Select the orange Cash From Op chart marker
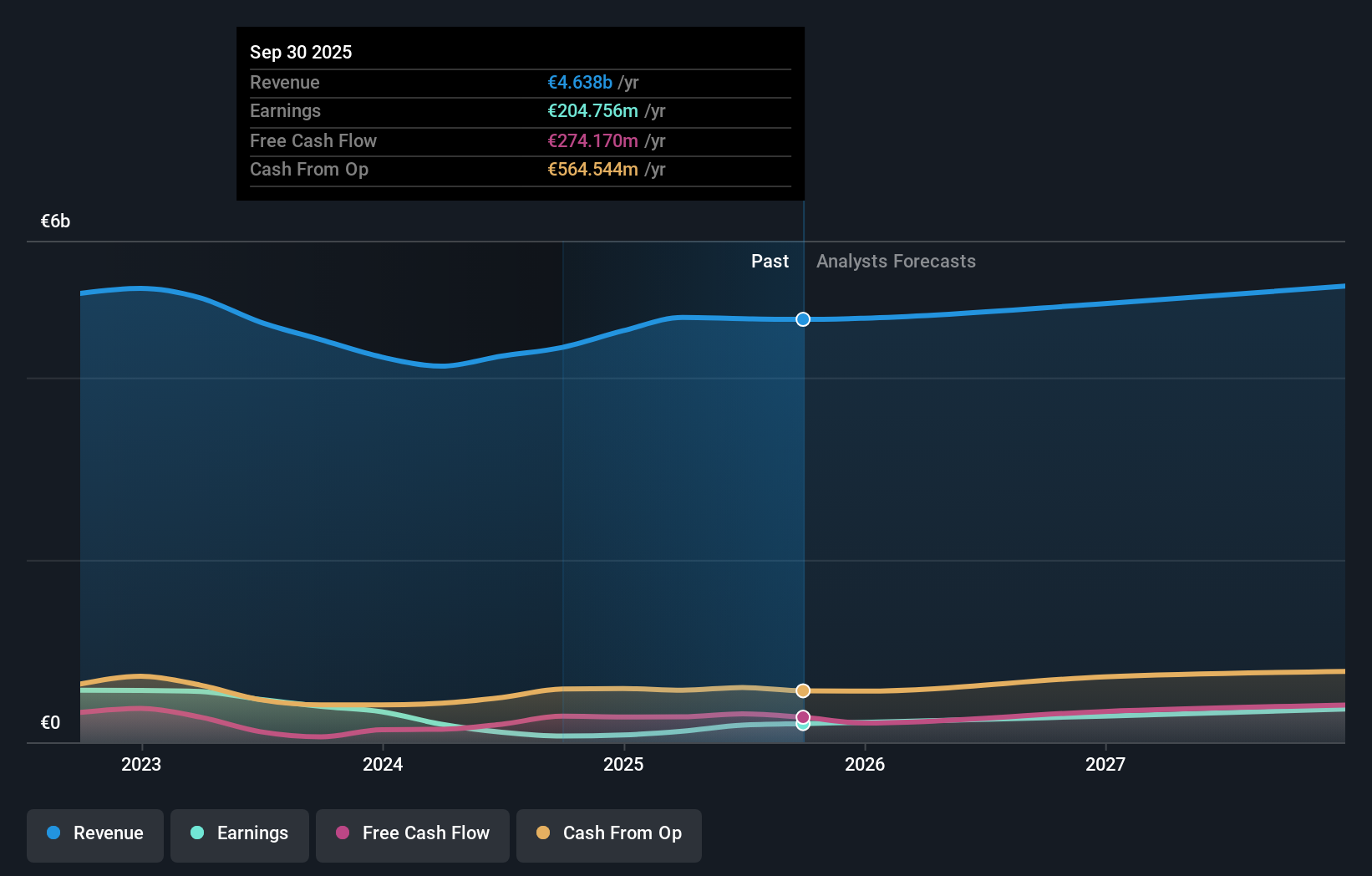This screenshot has height=876, width=1372. (x=802, y=690)
